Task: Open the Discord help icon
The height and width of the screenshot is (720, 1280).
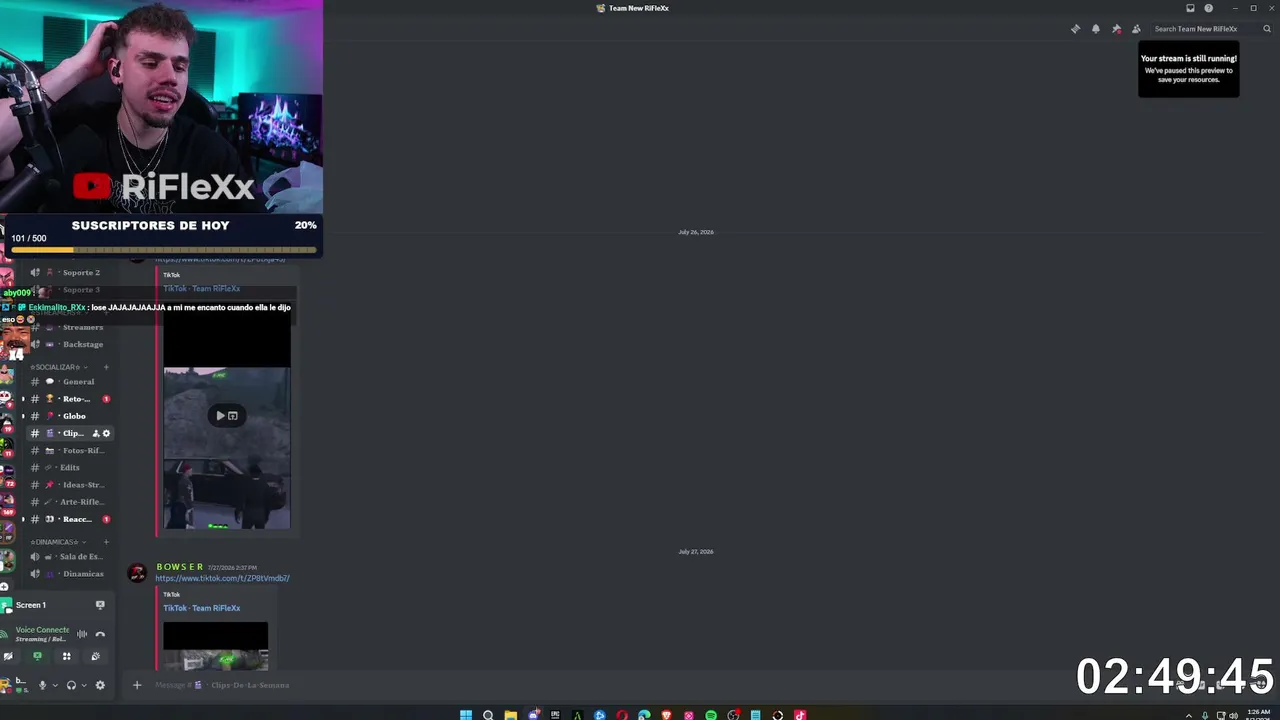Action: tap(1208, 8)
